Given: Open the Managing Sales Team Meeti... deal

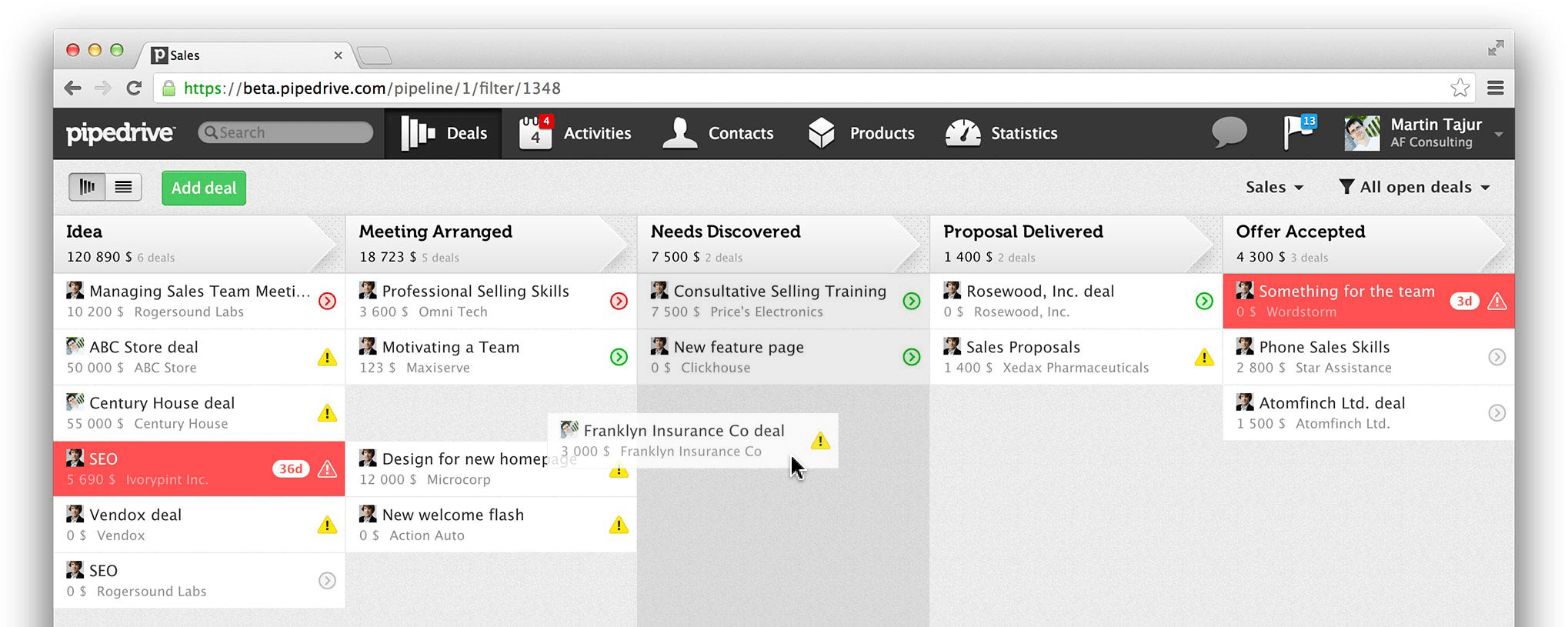Looking at the screenshot, I should click(199, 301).
